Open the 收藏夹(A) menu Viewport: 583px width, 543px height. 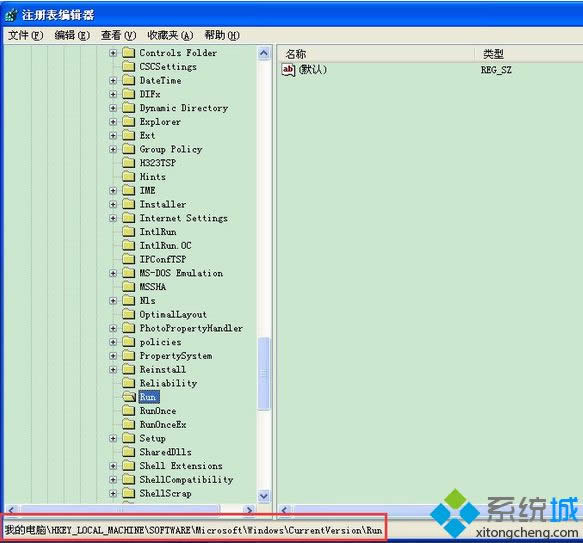click(170, 35)
